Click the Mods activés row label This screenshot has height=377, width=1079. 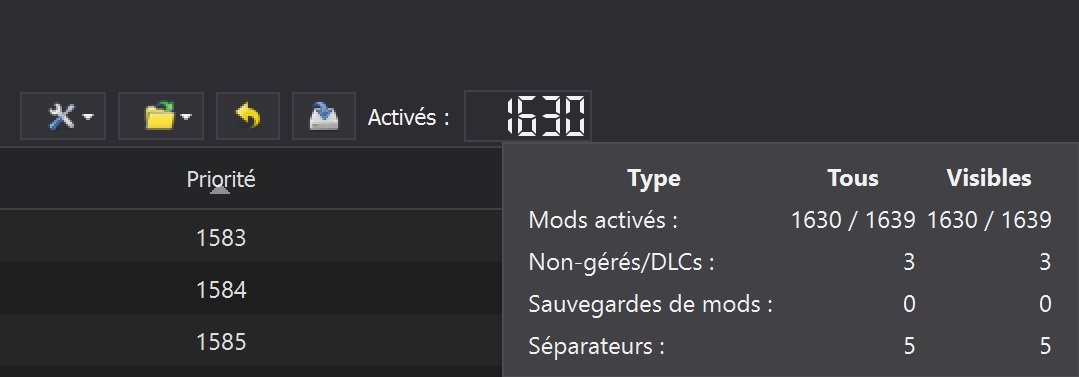(x=603, y=220)
